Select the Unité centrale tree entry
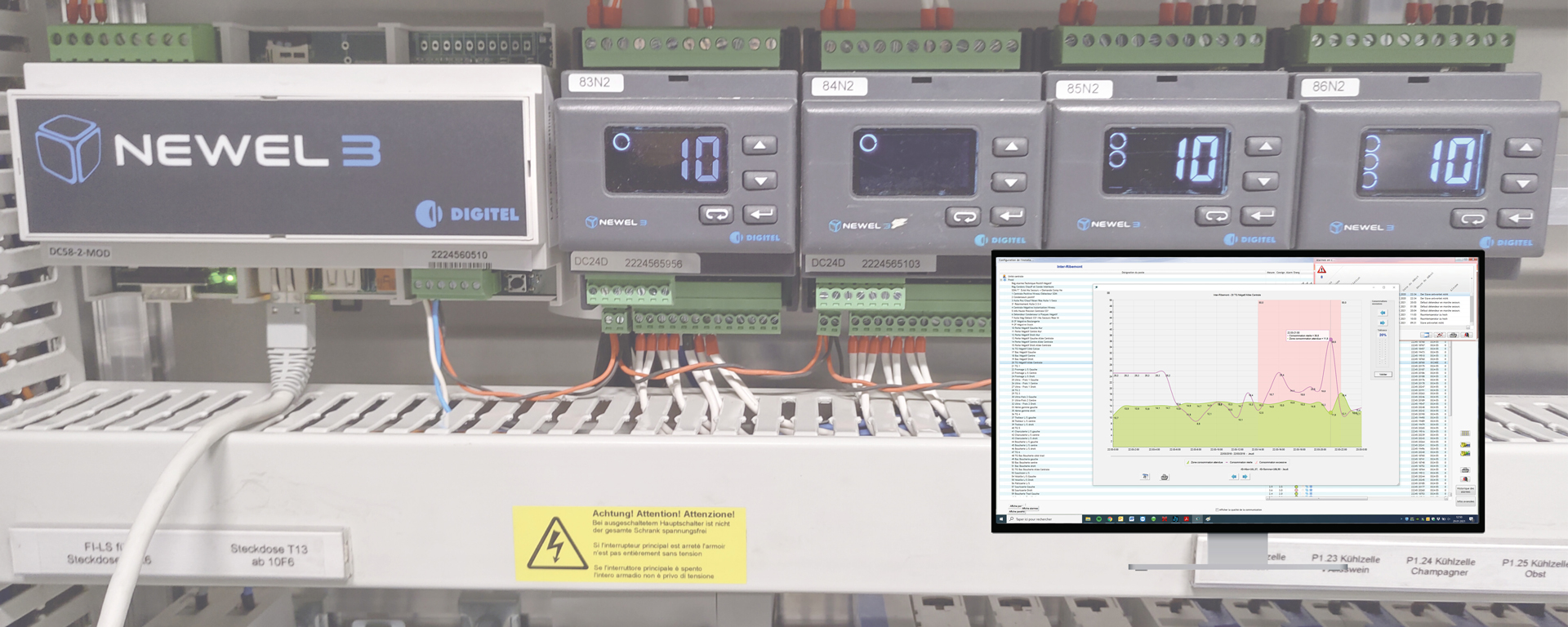Screen dimensions: 1568x627 pos(1015,276)
